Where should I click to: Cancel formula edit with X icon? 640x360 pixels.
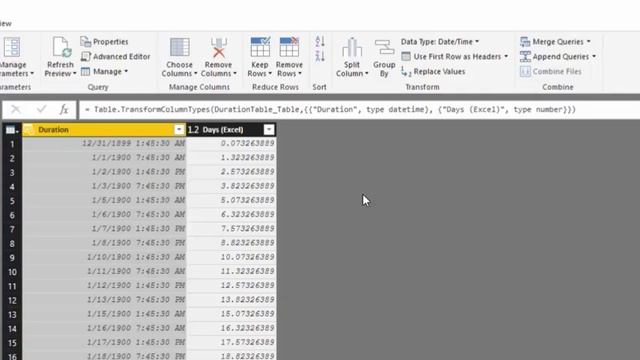(x=16, y=109)
